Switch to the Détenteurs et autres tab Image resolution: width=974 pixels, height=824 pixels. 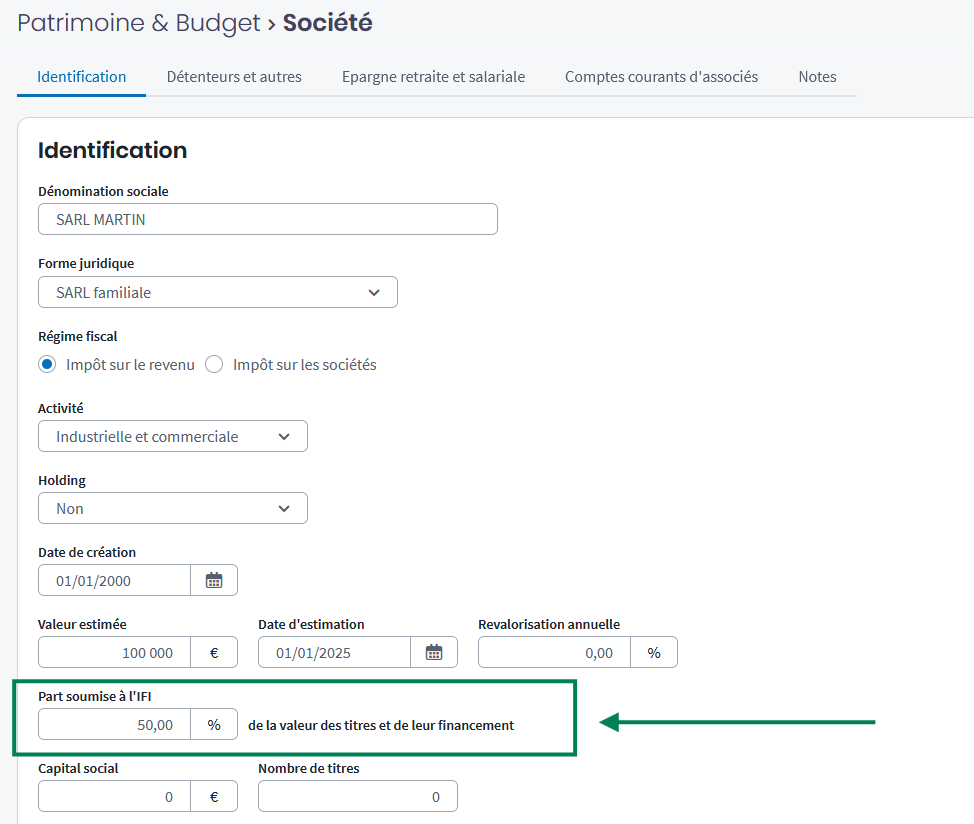(234, 77)
